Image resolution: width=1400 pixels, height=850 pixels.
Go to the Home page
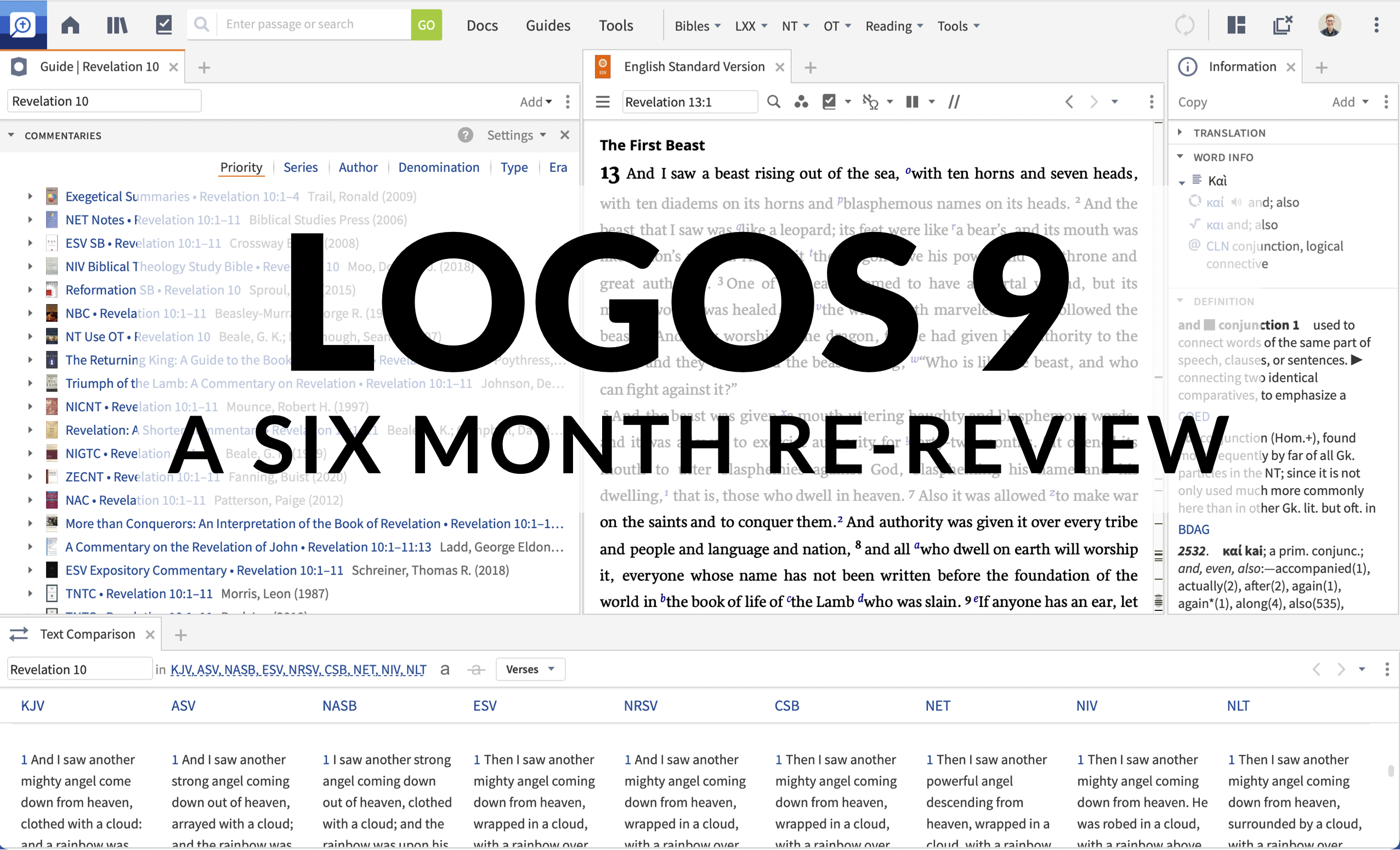coord(70,25)
